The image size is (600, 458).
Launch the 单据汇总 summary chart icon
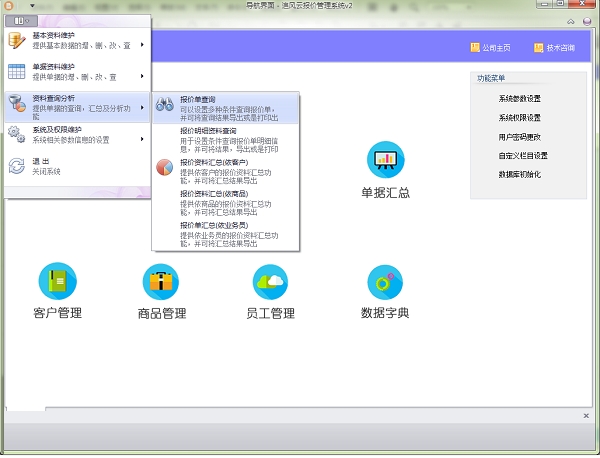(385, 159)
